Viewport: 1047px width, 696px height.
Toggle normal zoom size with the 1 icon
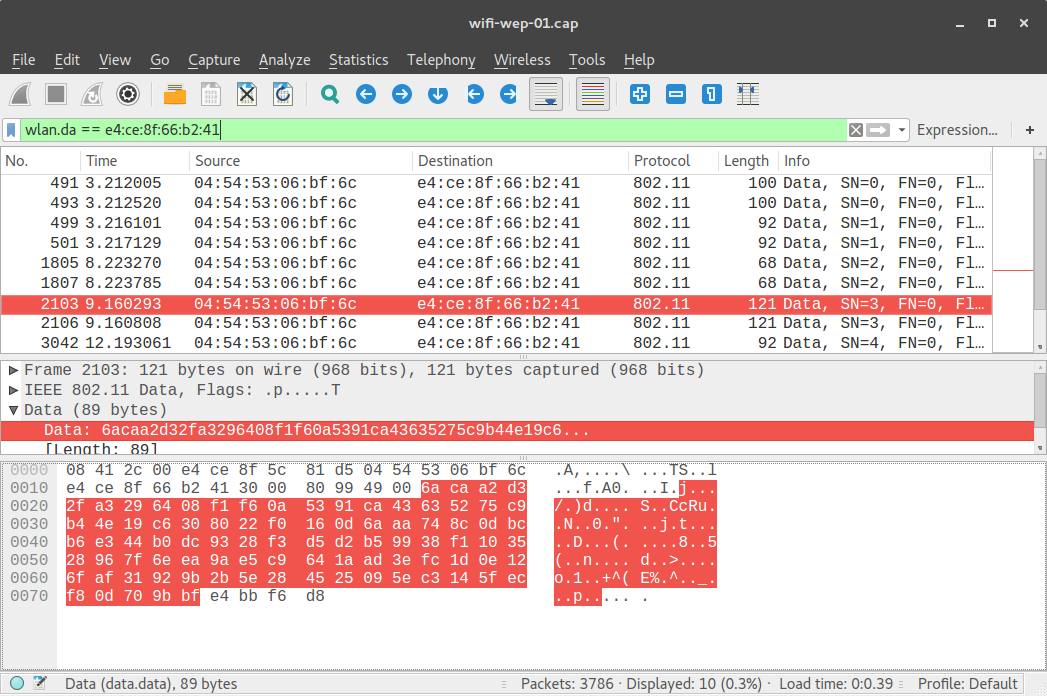coord(710,94)
